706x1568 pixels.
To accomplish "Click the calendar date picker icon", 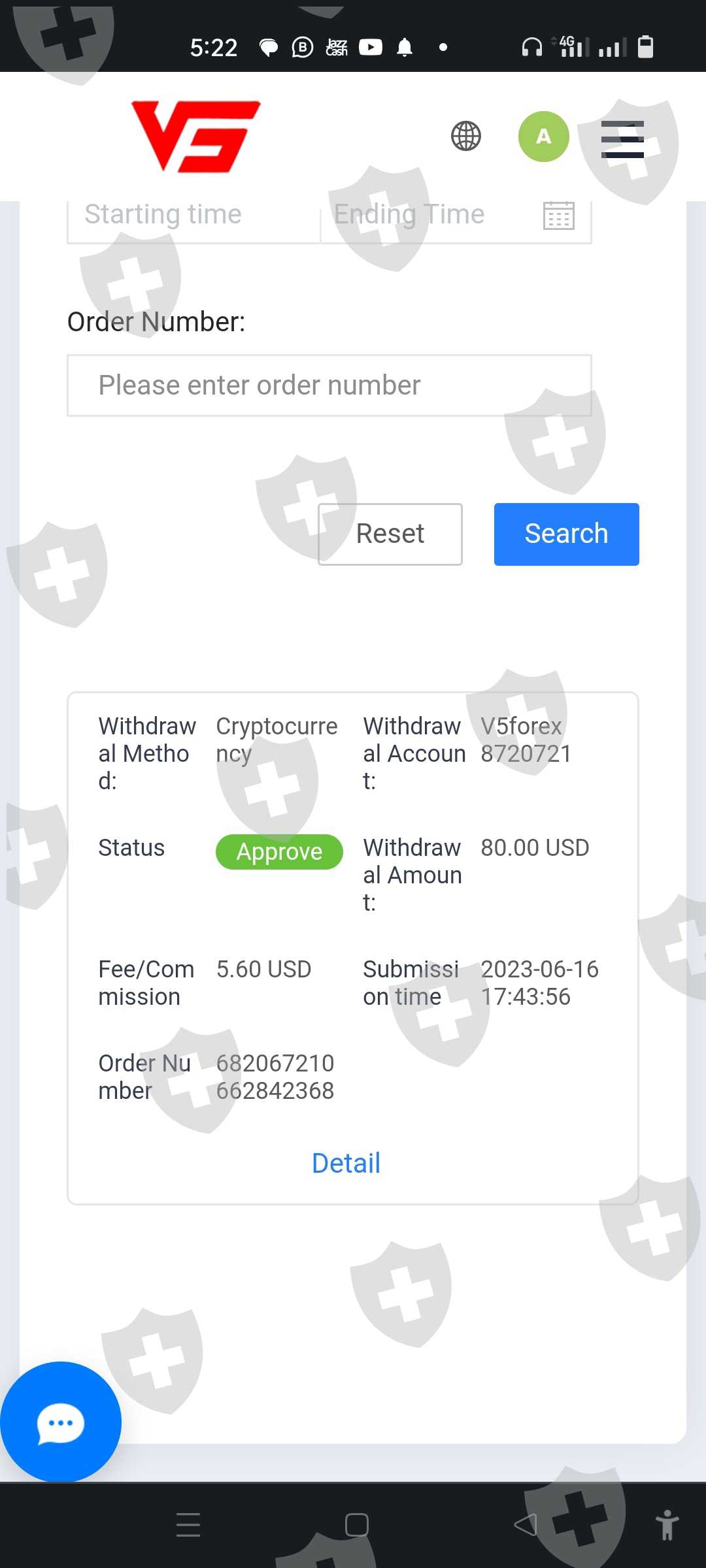I will 559,216.
